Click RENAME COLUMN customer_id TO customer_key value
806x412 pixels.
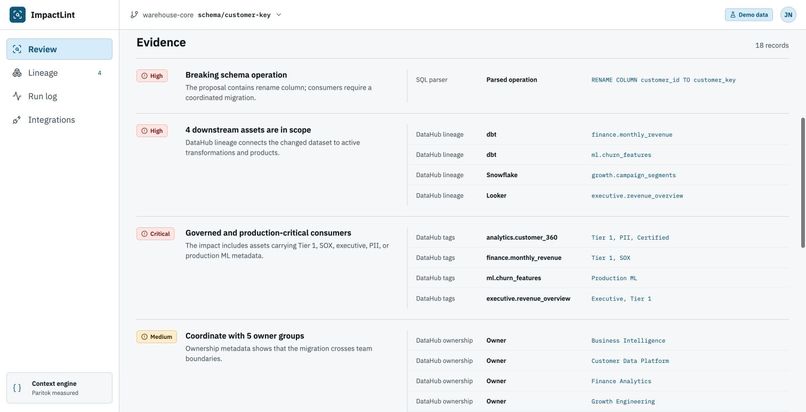(663, 80)
